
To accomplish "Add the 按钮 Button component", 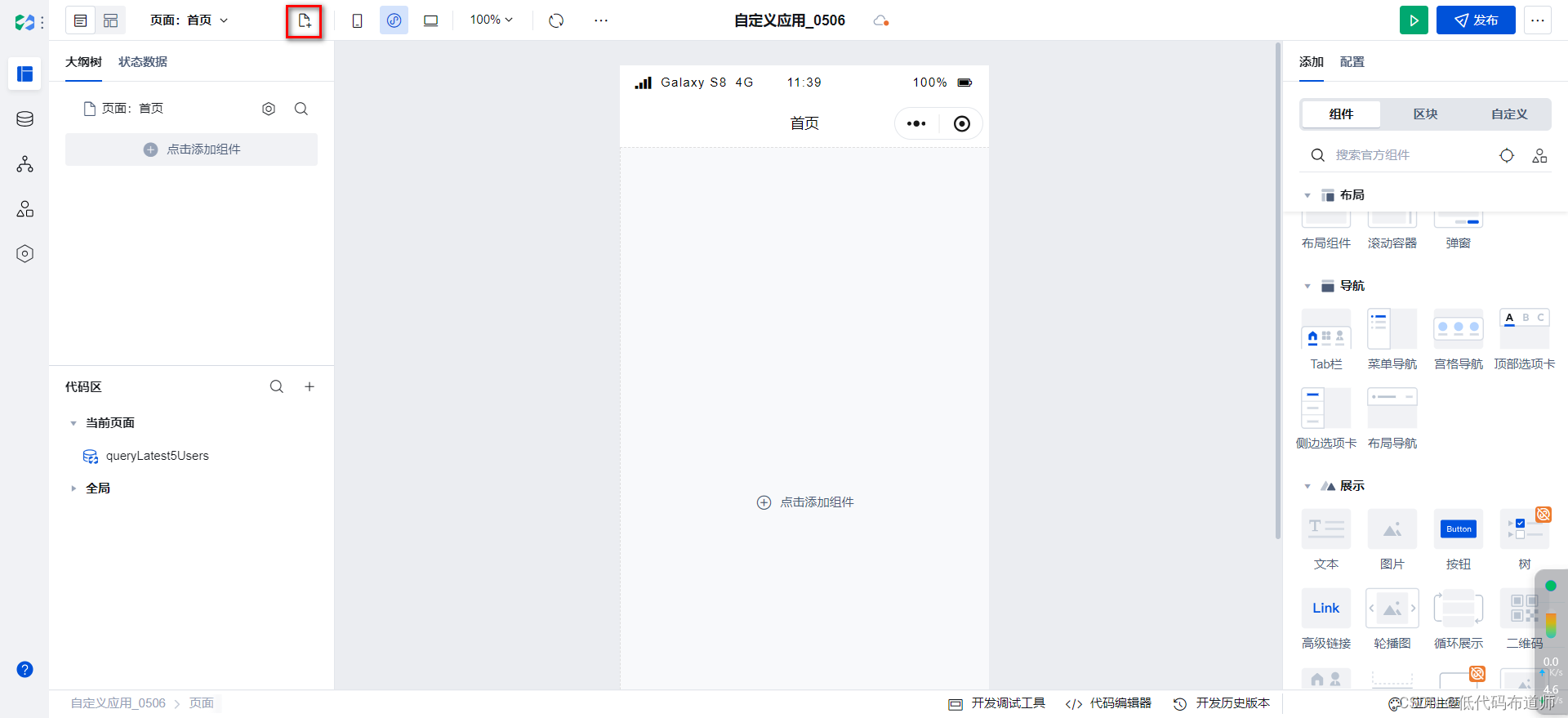I will pos(1459,539).
